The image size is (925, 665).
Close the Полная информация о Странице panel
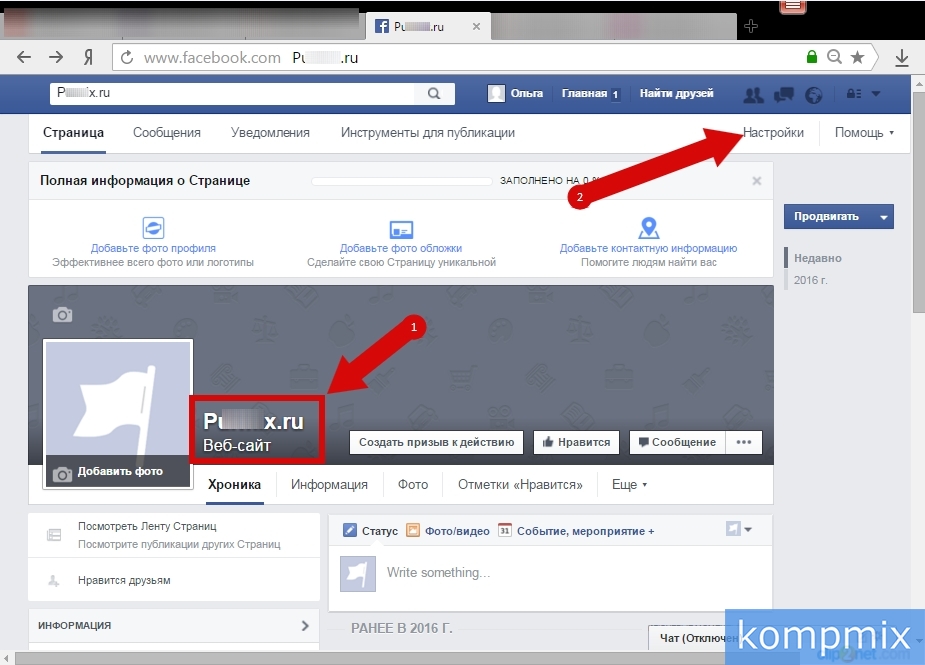pyautogui.click(x=757, y=181)
